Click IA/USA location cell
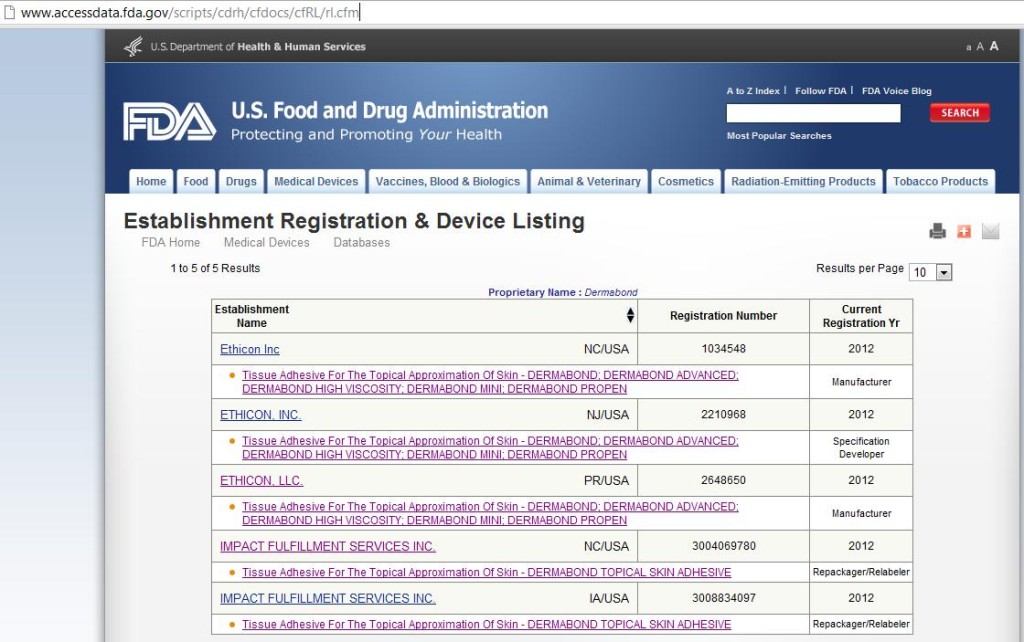 (609, 598)
